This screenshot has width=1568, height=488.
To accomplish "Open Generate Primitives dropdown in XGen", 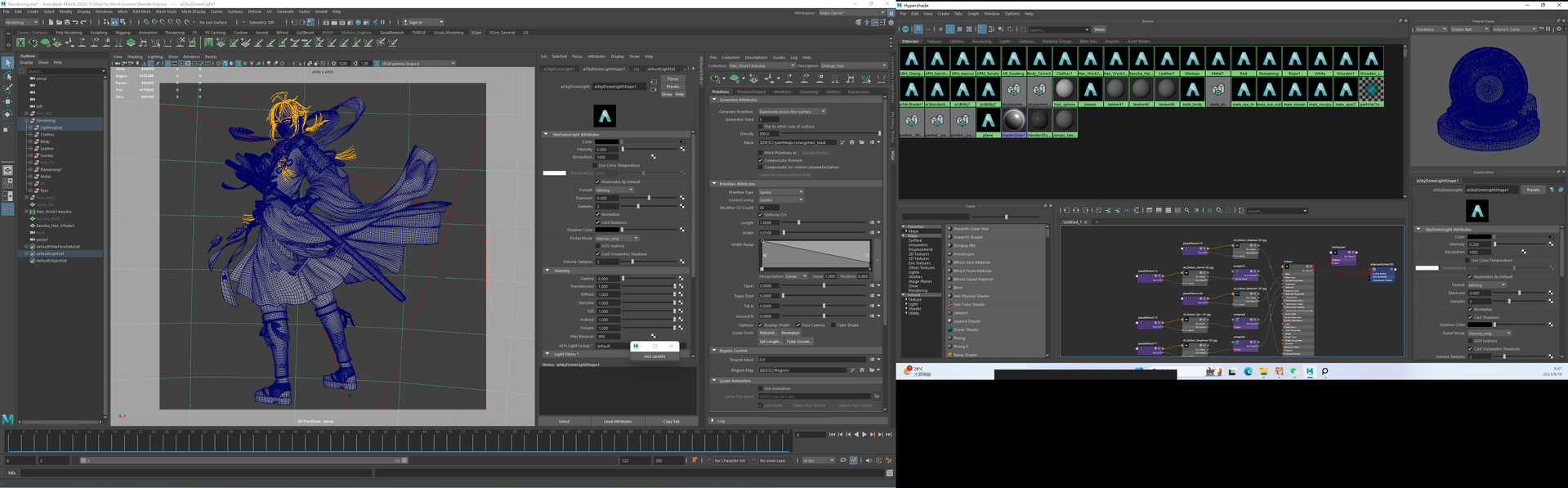I will tap(793, 112).
